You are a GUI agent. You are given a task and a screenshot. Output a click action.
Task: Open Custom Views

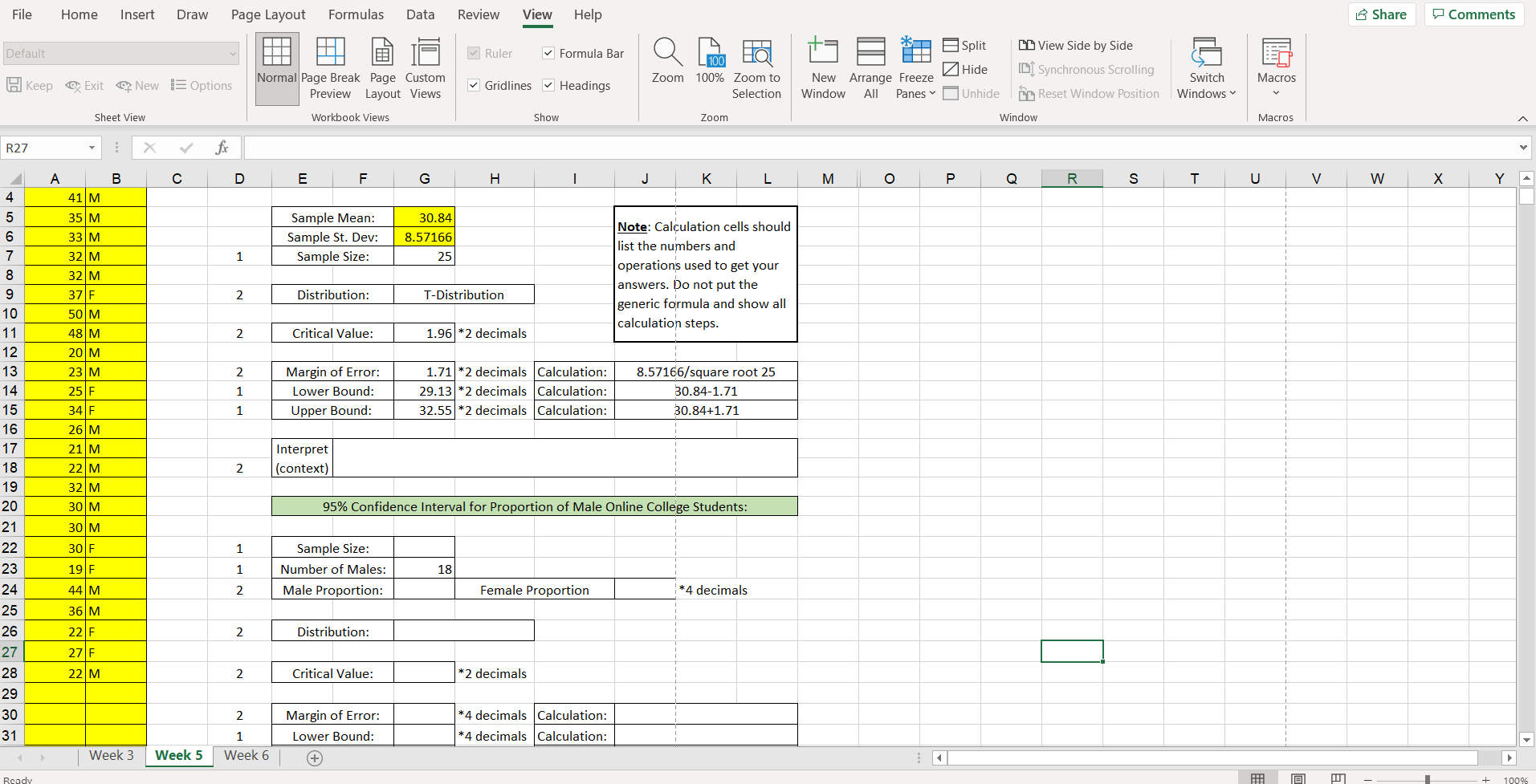coord(425,68)
